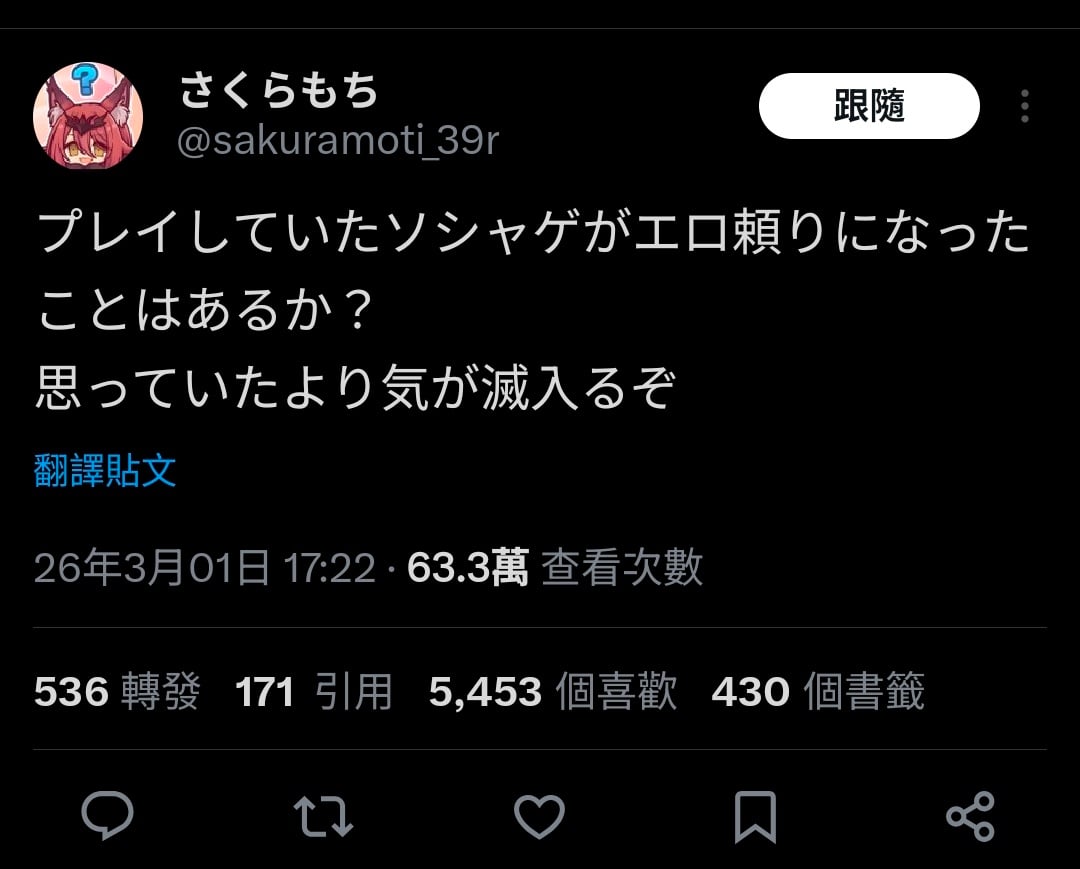
Task: Click the blue question mark avatar badge
Action: coord(85,79)
